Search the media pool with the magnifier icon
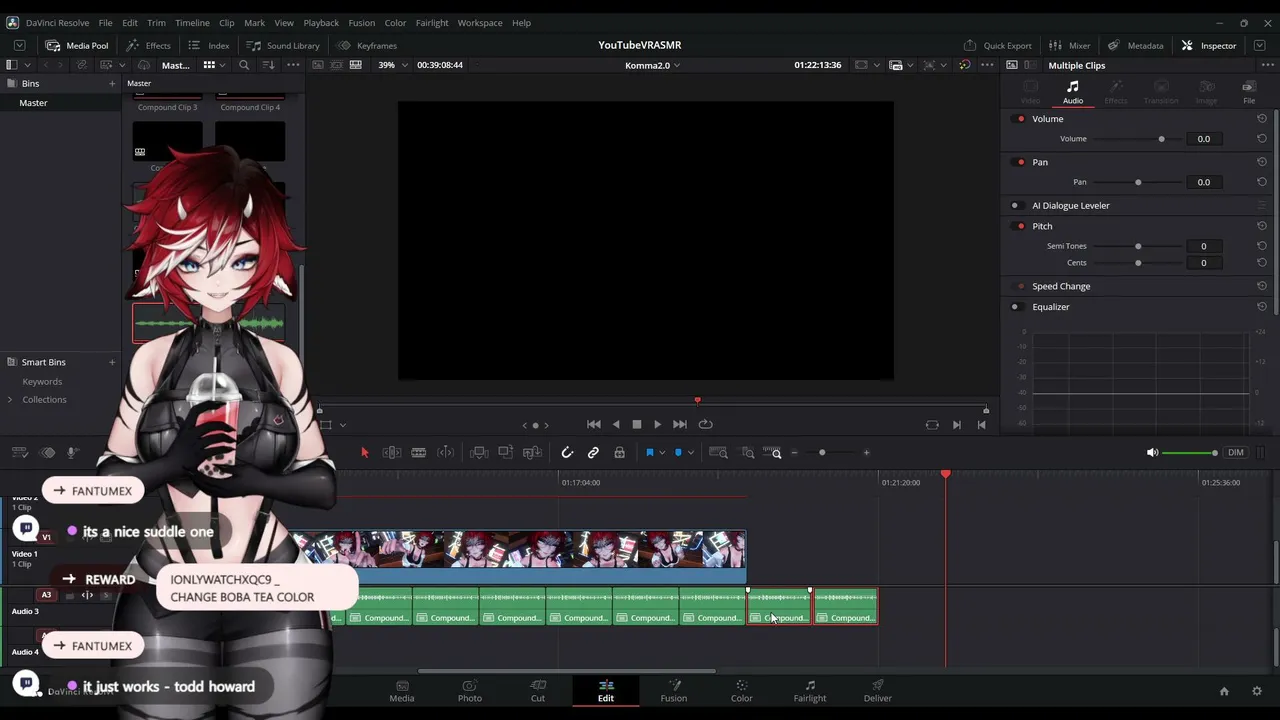 coord(243,65)
